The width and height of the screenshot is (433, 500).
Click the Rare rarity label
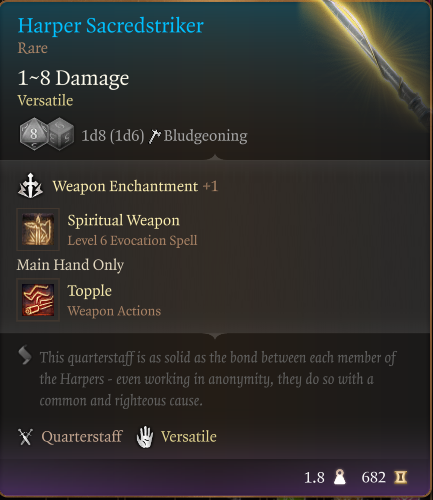(x=32, y=48)
